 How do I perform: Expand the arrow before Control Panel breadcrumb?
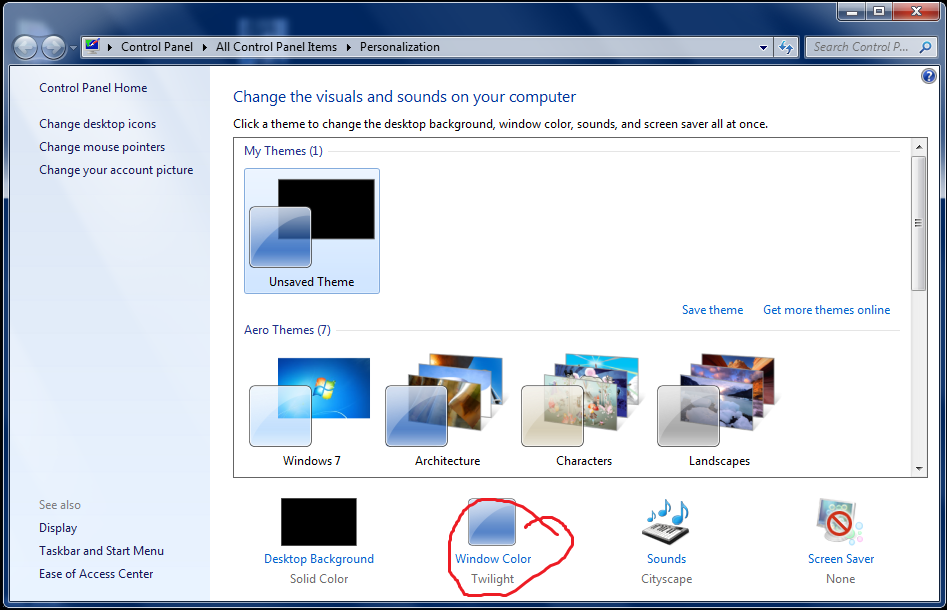point(110,47)
